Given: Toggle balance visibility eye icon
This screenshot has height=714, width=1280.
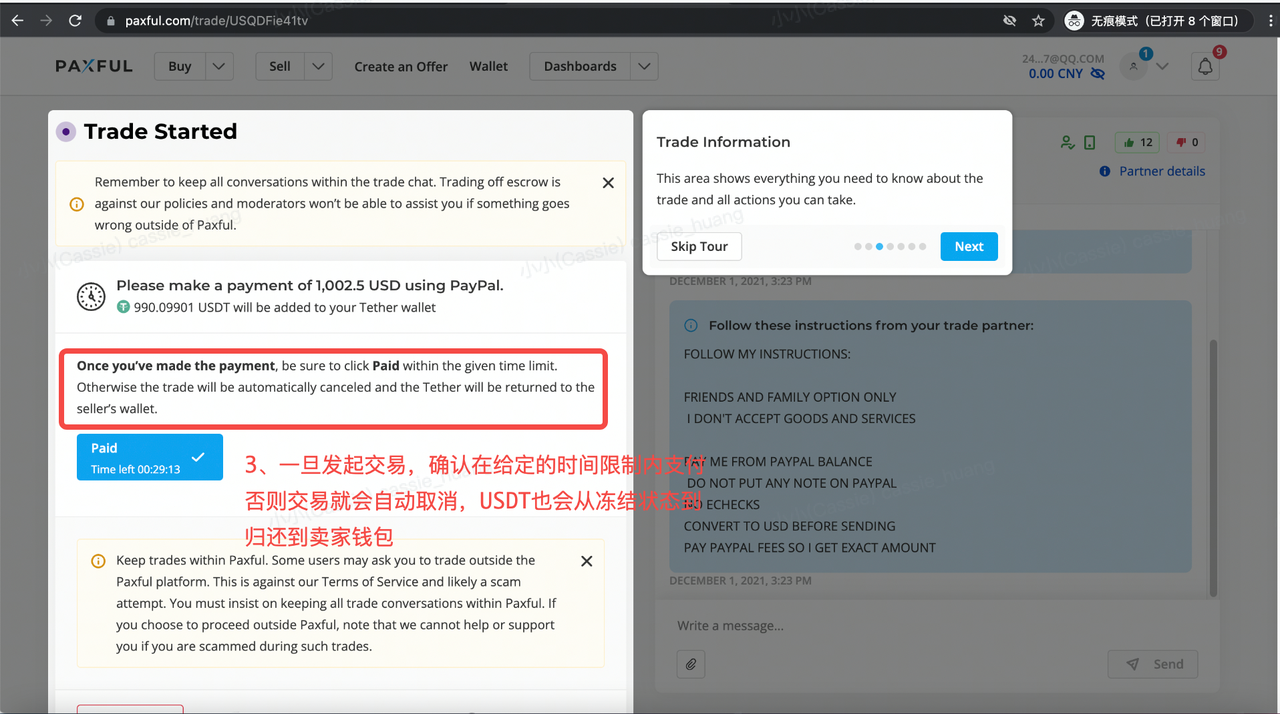Looking at the screenshot, I should click(1097, 74).
